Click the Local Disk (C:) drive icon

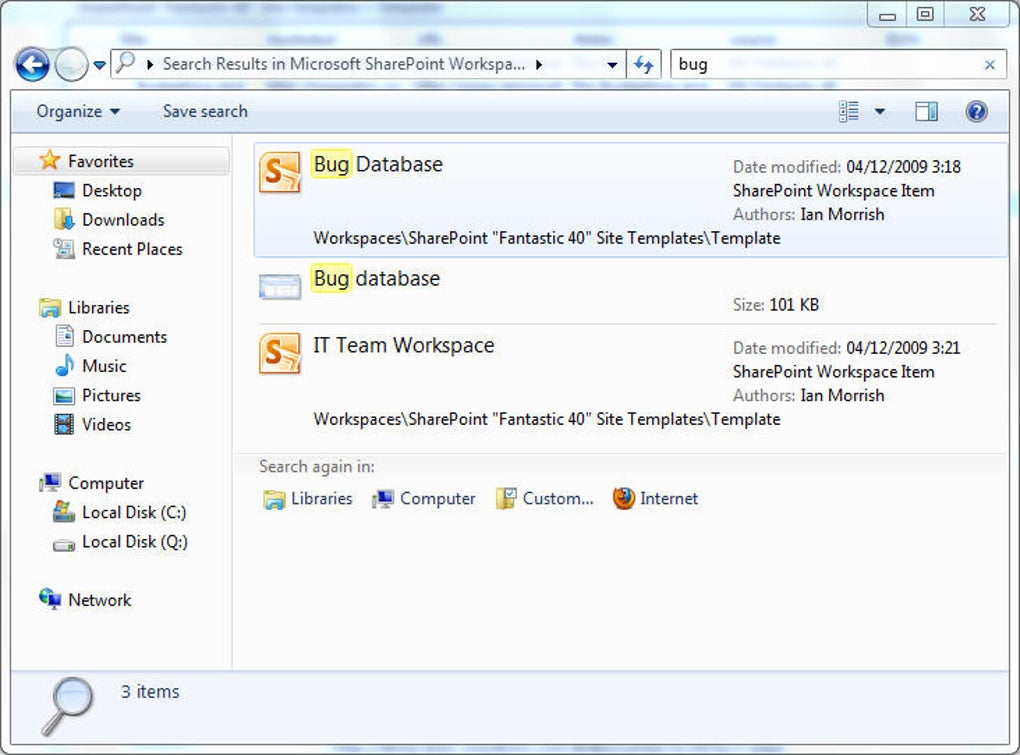(64, 512)
